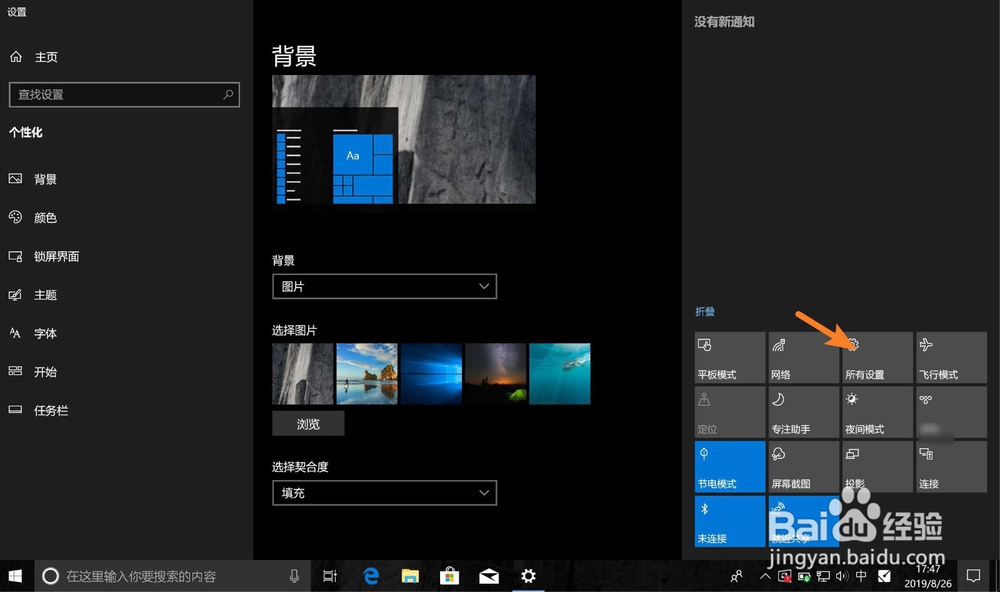Click the 网络 quick action

click(x=802, y=358)
